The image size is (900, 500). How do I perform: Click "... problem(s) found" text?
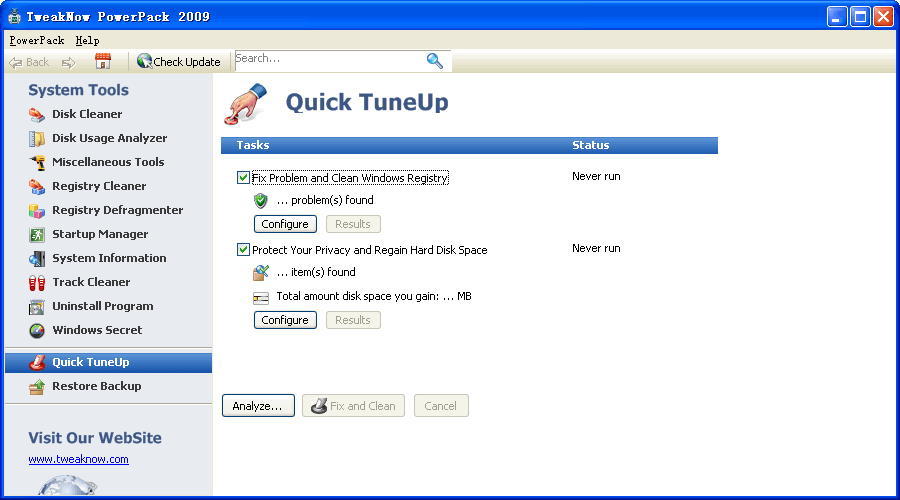325,200
